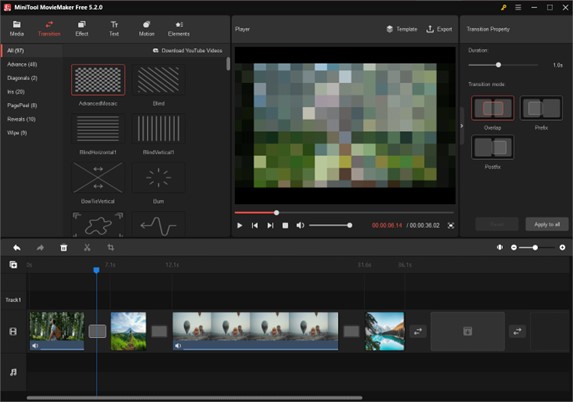Image resolution: width=573 pixels, height=402 pixels.
Task: Click transition swap icon after lake clip
Action: (418, 331)
